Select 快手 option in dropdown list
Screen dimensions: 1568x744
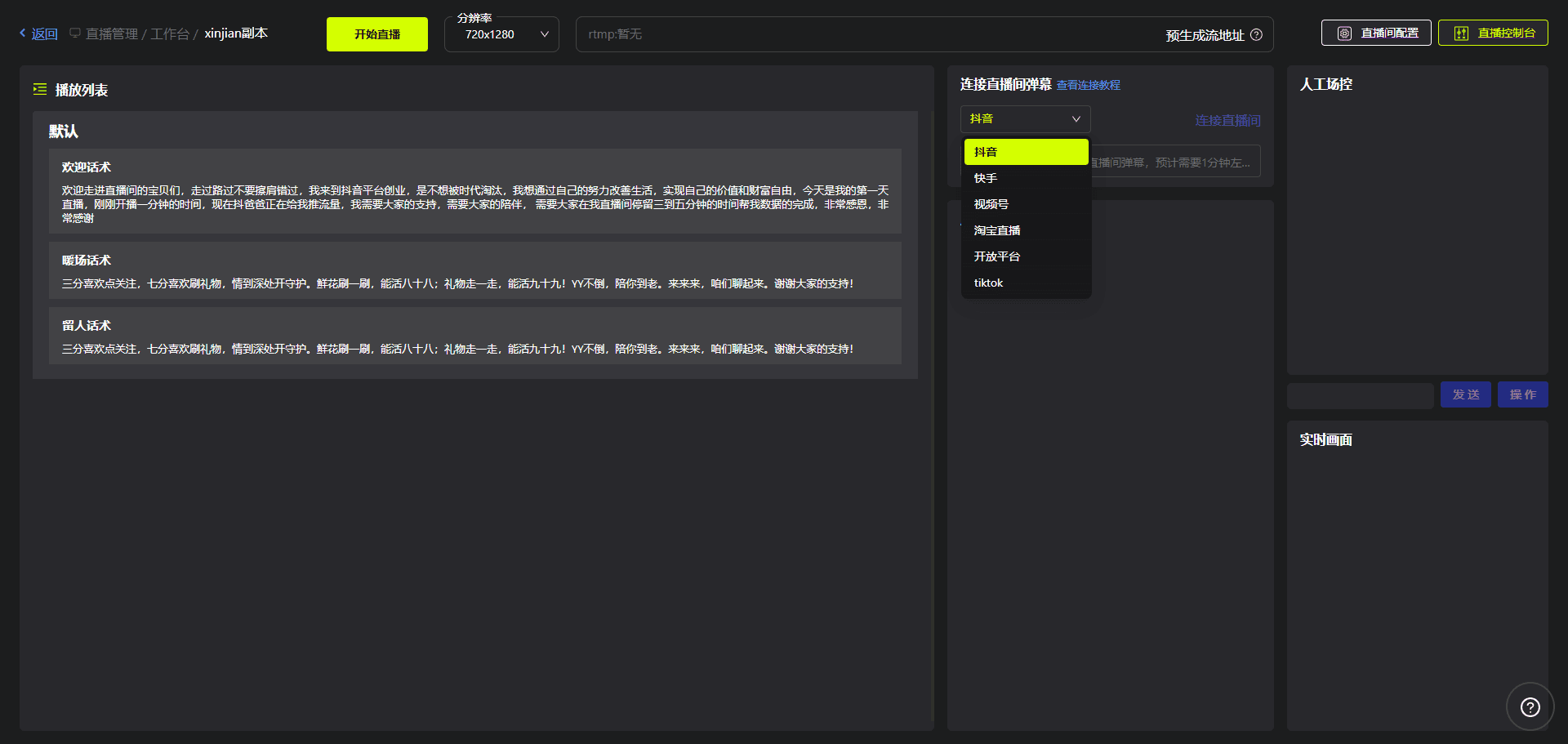click(1027, 178)
